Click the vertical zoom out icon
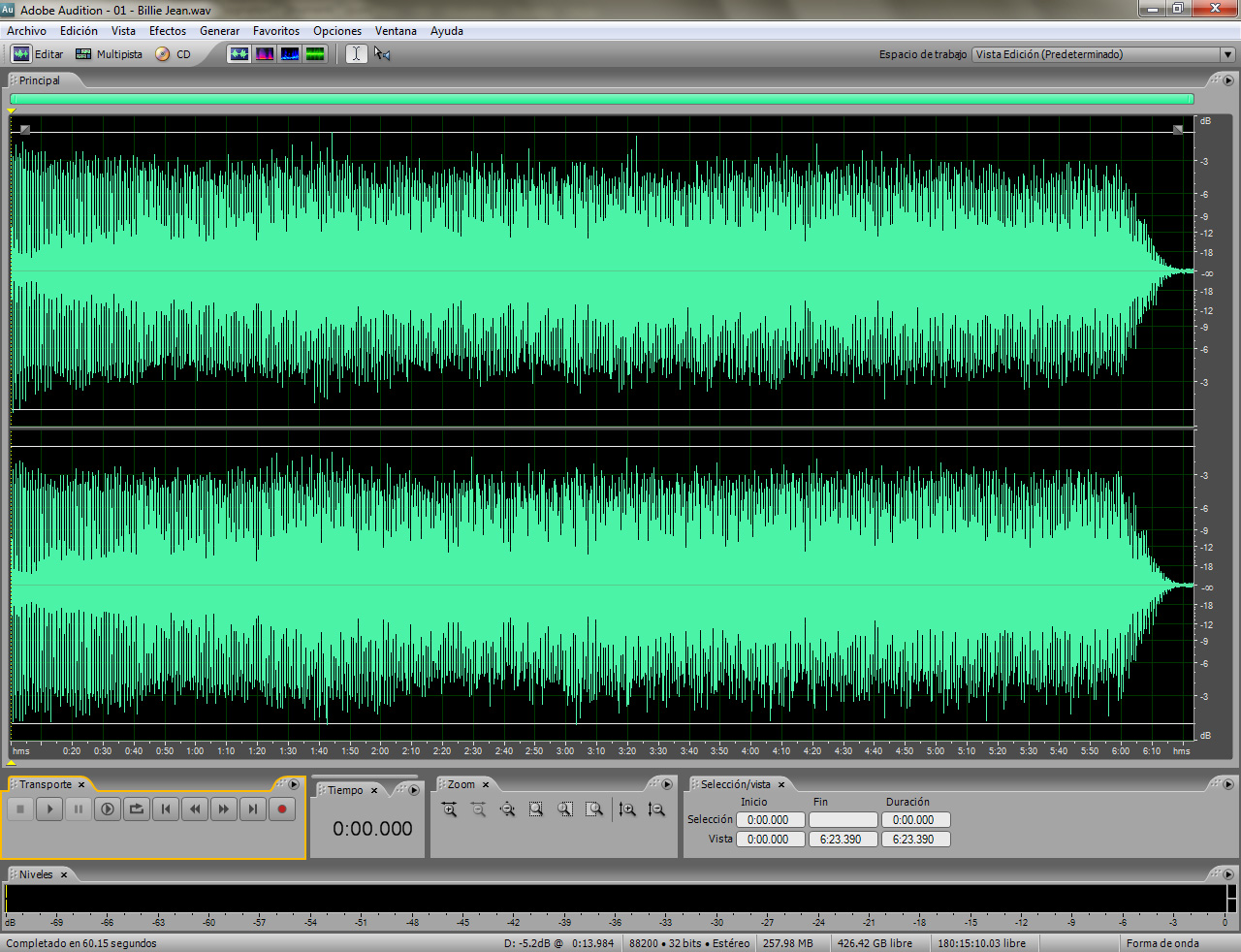The width and height of the screenshot is (1241, 952). tap(656, 809)
